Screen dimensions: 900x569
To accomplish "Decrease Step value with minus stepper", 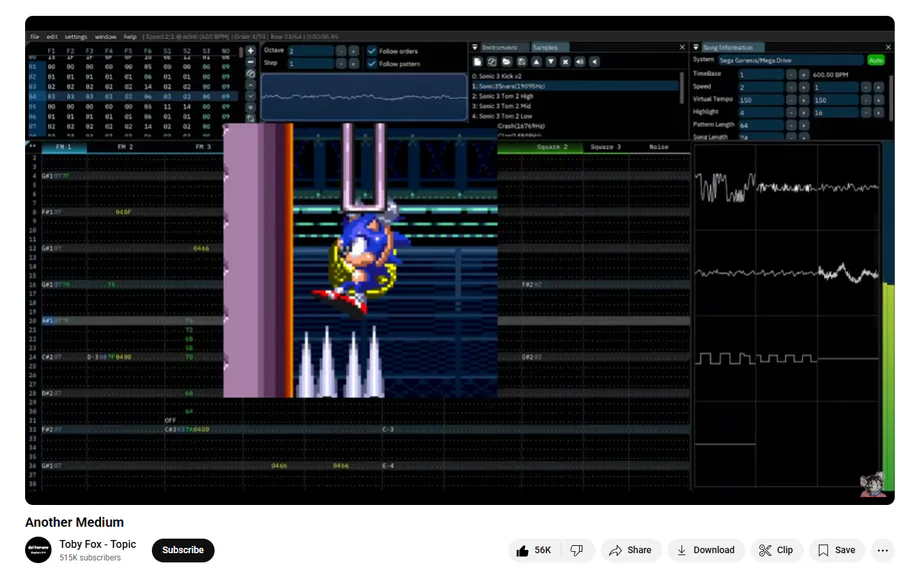I will (x=341, y=63).
